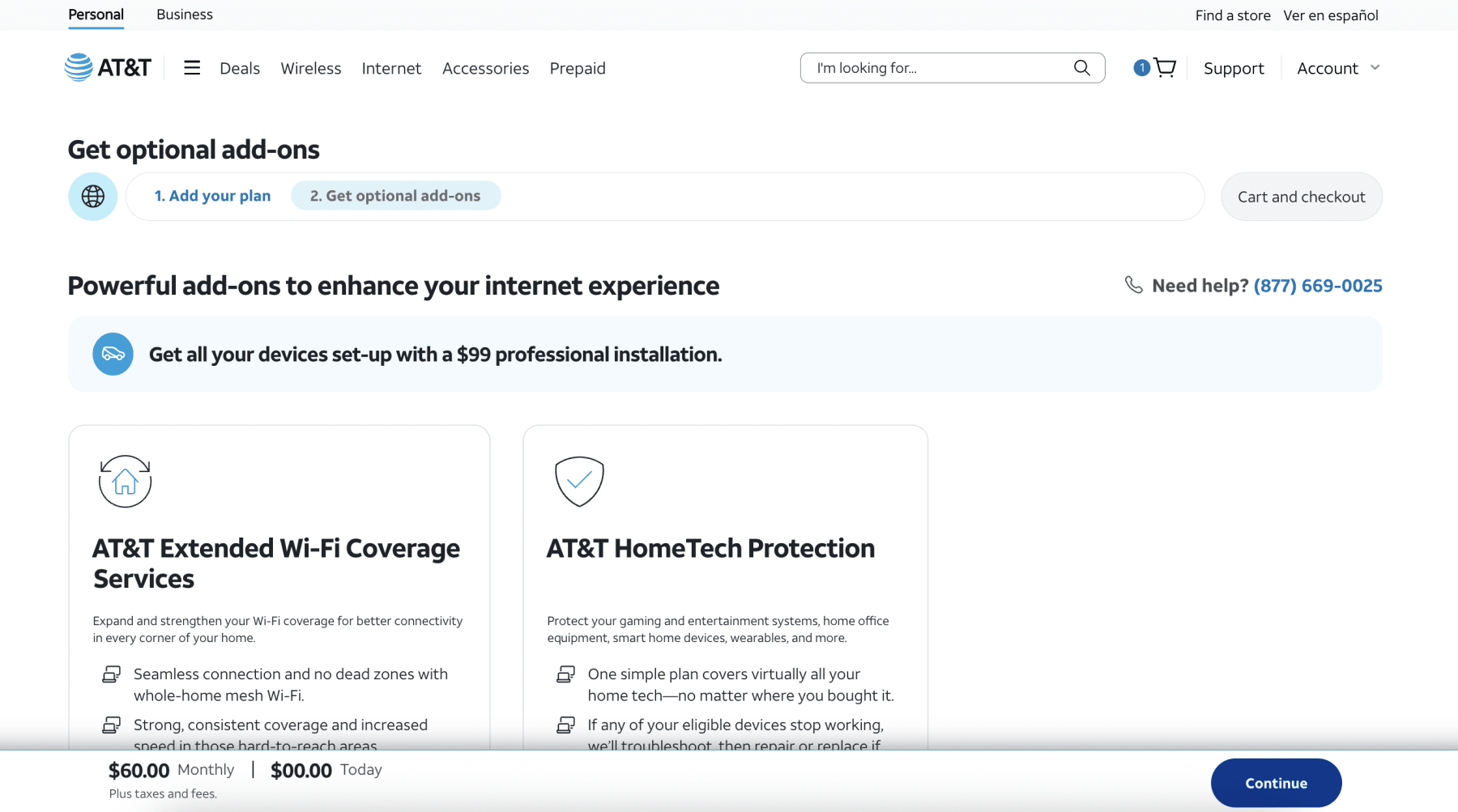Switch to the Business tab
The width and height of the screenshot is (1458, 812).
[184, 14]
